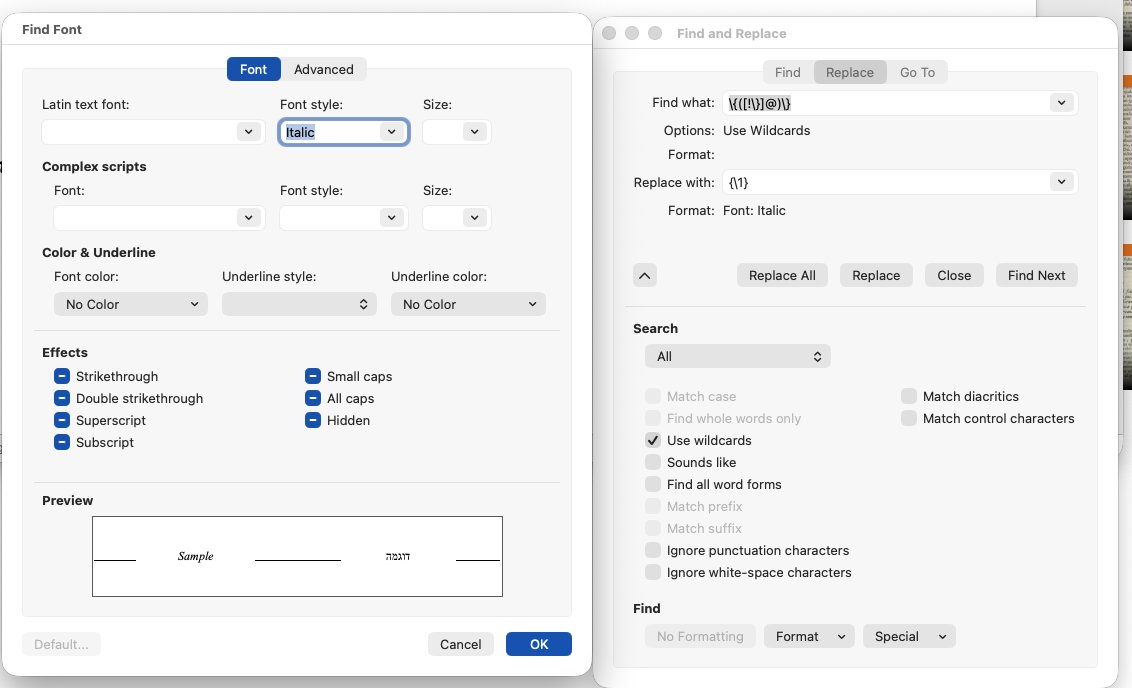Open the Underline style selector
The height and width of the screenshot is (688, 1132).
point(299,305)
